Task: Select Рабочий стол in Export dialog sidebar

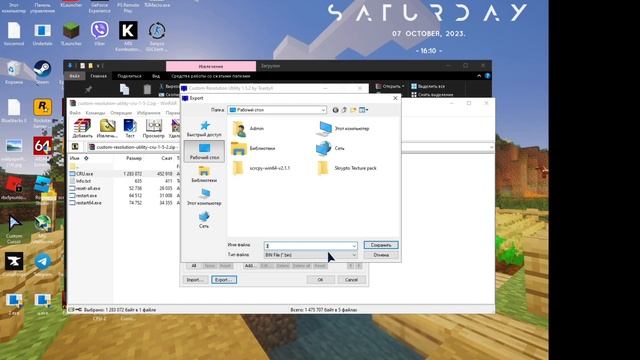Action: coord(204,151)
